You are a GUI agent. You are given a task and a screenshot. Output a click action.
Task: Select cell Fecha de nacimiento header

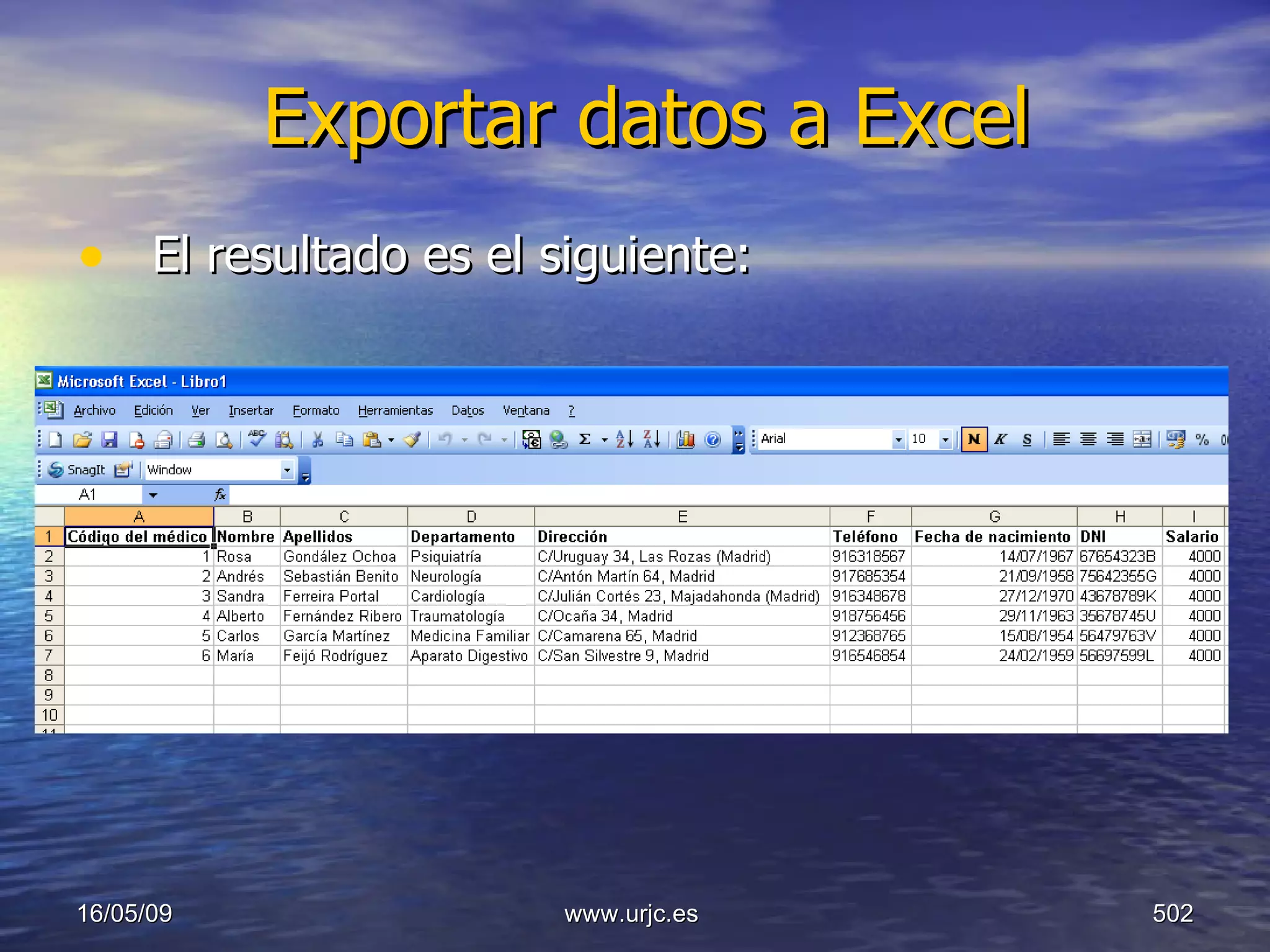[x=994, y=536]
